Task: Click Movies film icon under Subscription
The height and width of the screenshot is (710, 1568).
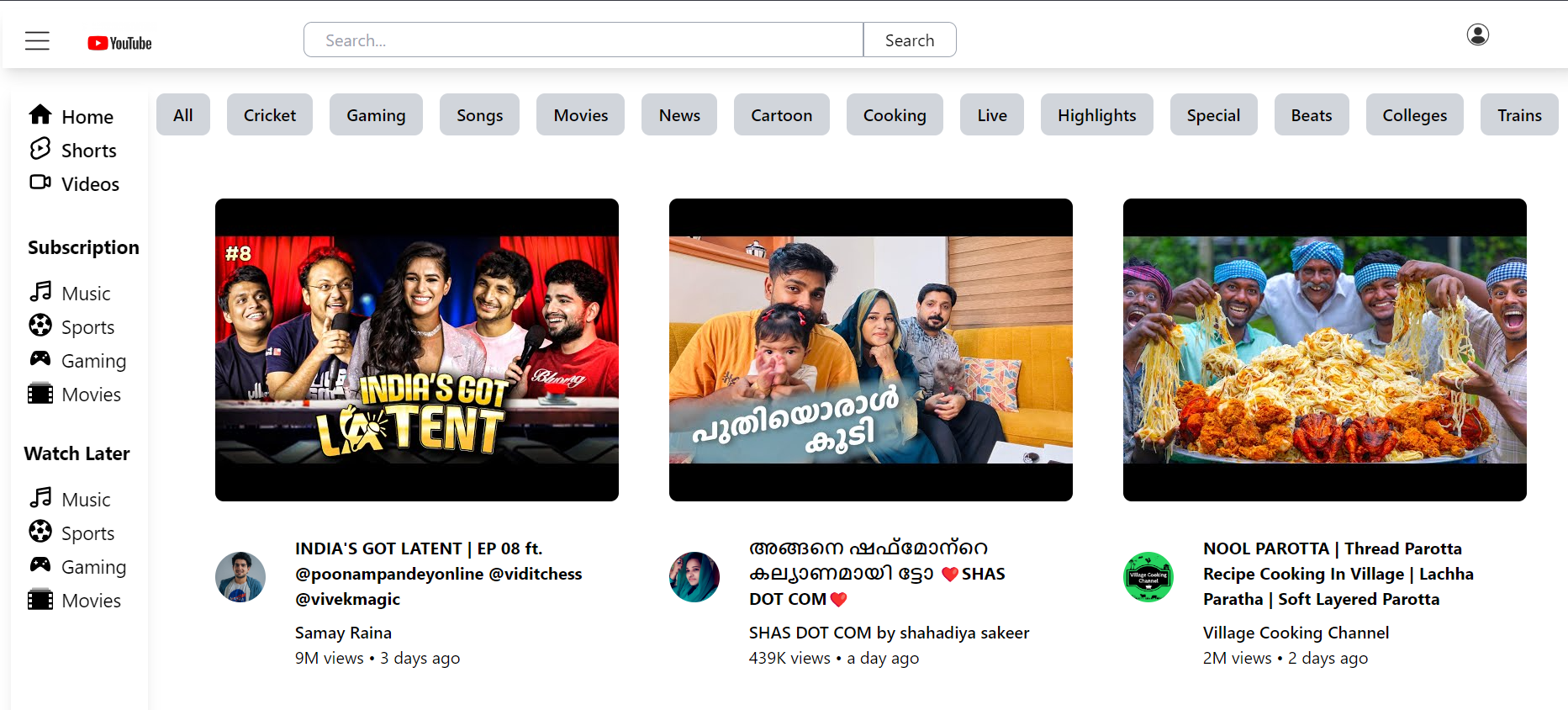Action: pyautogui.click(x=40, y=393)
